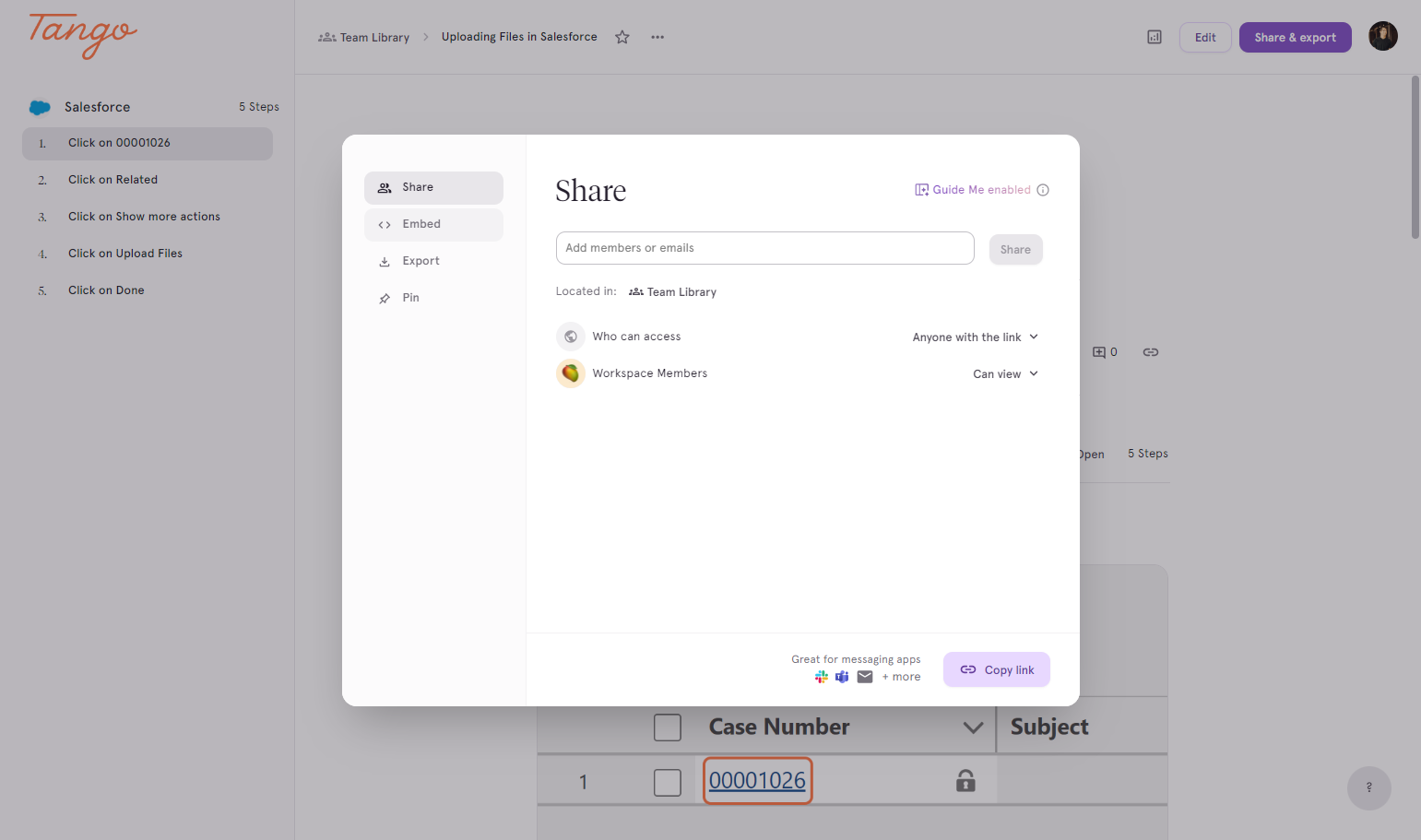Expand the Case Number column chevron
This screenshot has width=1421, height=840.
973,728
